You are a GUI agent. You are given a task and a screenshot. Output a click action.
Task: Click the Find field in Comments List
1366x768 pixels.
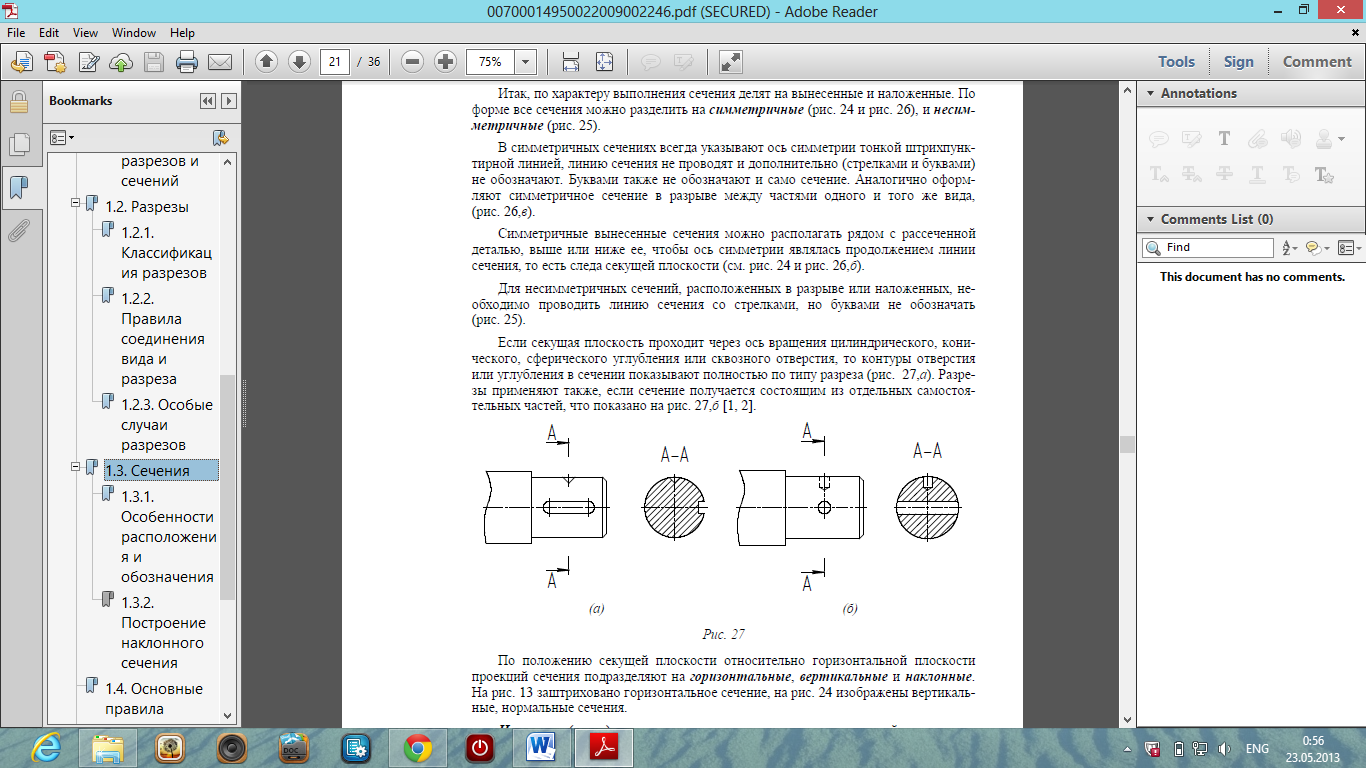(1208, 247)
